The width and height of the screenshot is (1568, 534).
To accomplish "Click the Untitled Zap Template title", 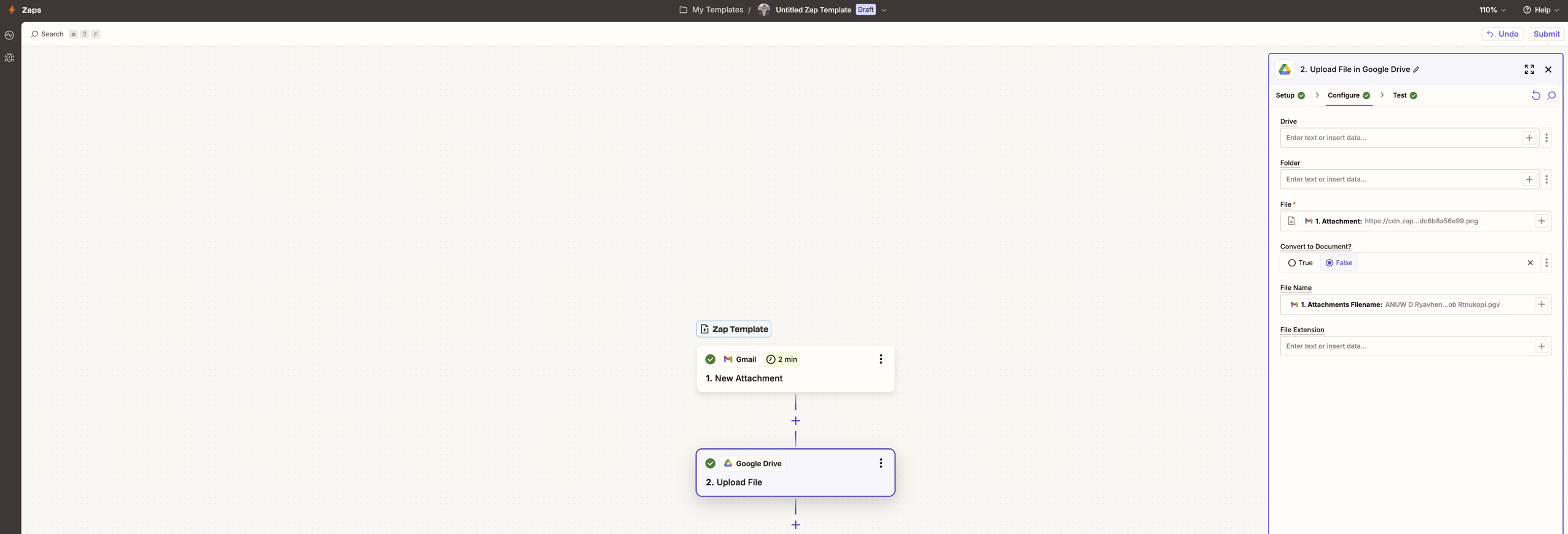I will [x=813, y=10].
